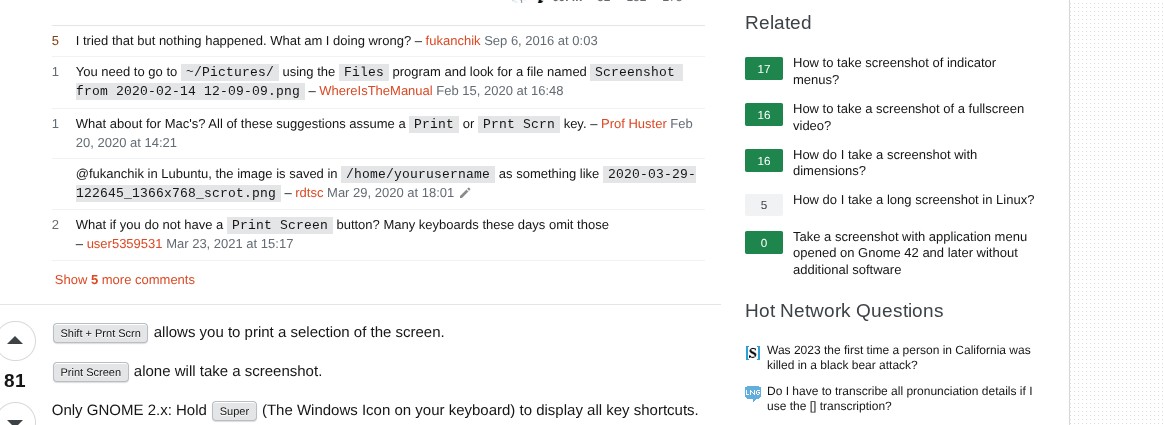The width and height of the screenshot is (1164, 425).
Task: Open "How do I take a long screenshot in Linux?"
Action: [913, 200]
